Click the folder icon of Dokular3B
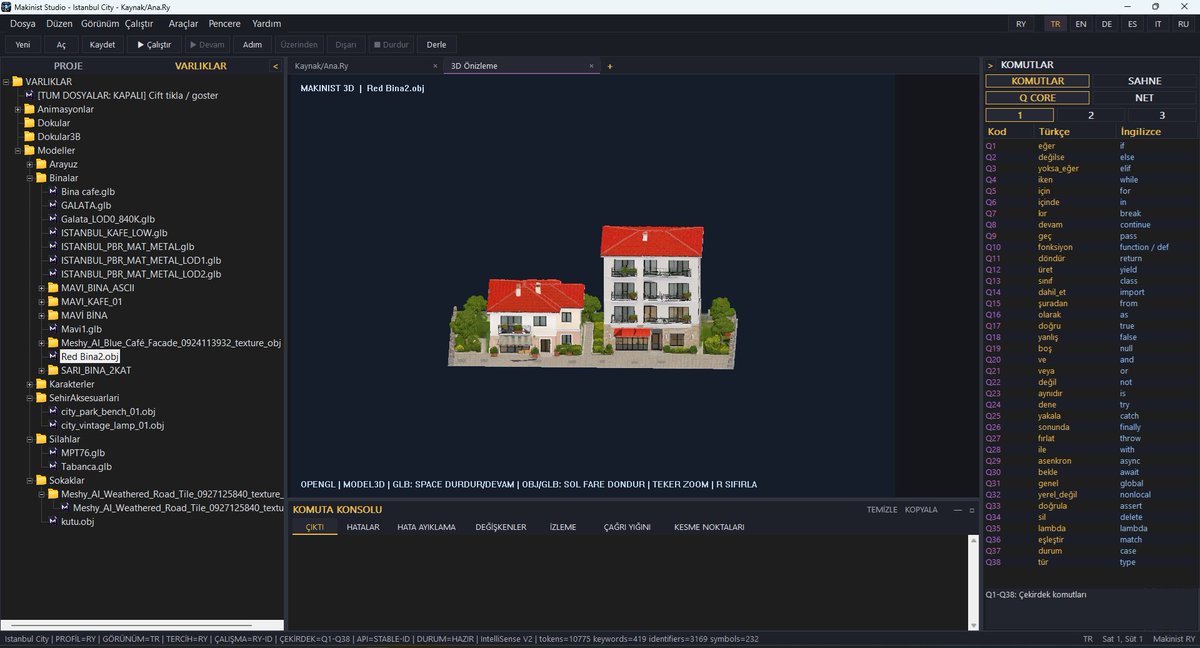 point(29,136)
